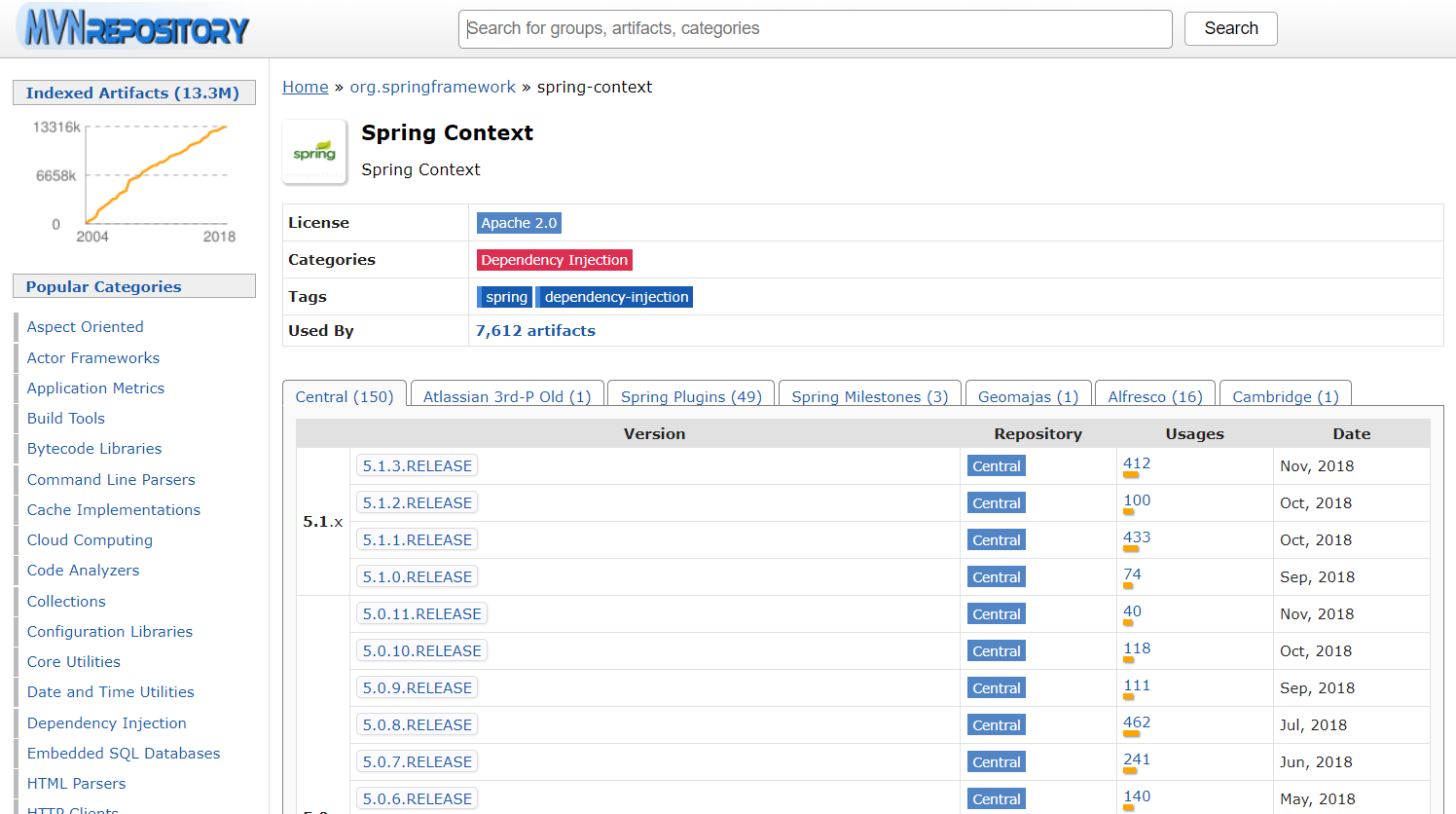Open Collections category
The width and height of the screenshot is (1456, 814).
(66, 602)
